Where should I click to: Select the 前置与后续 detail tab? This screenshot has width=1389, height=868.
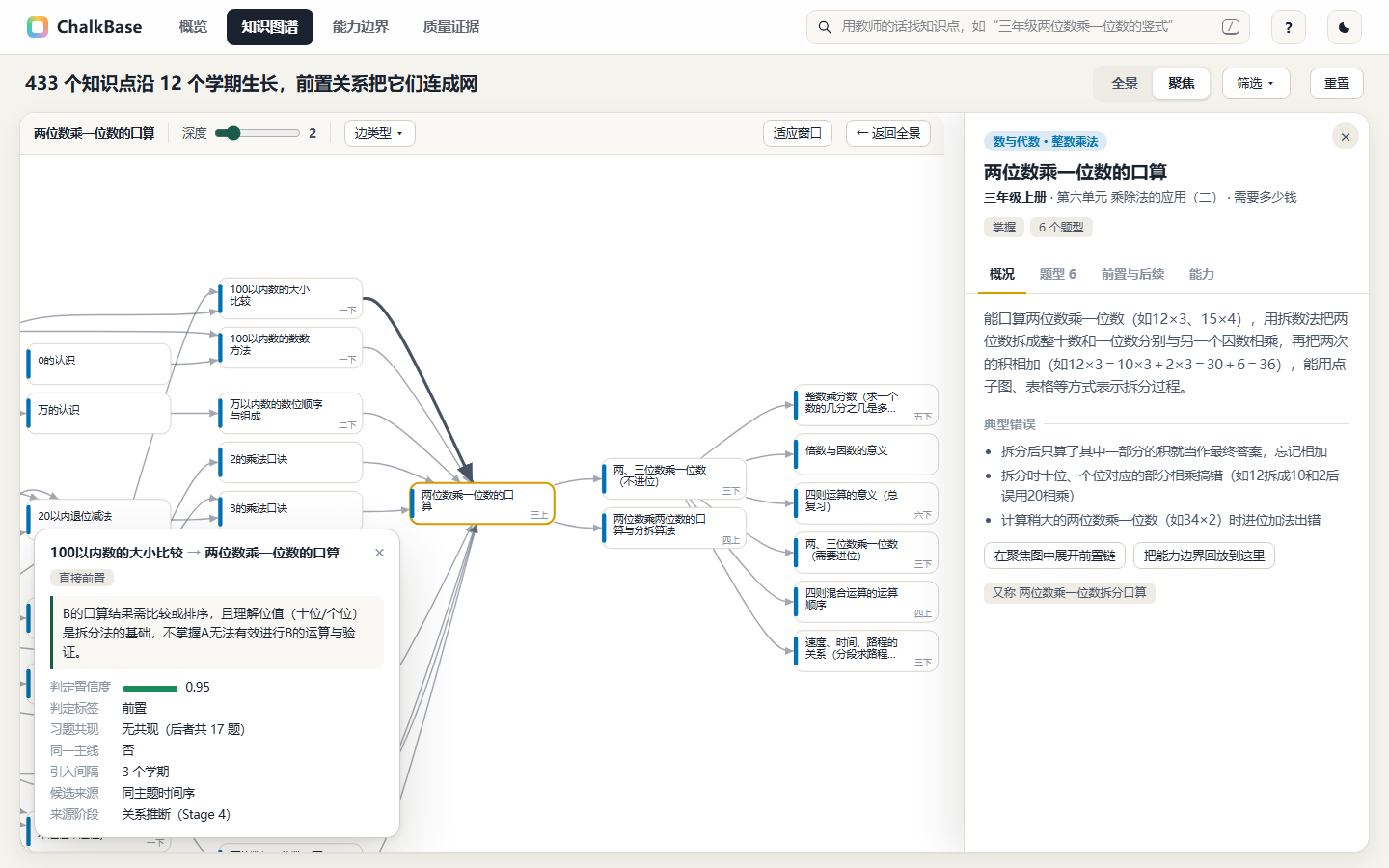pos(1132,274)
